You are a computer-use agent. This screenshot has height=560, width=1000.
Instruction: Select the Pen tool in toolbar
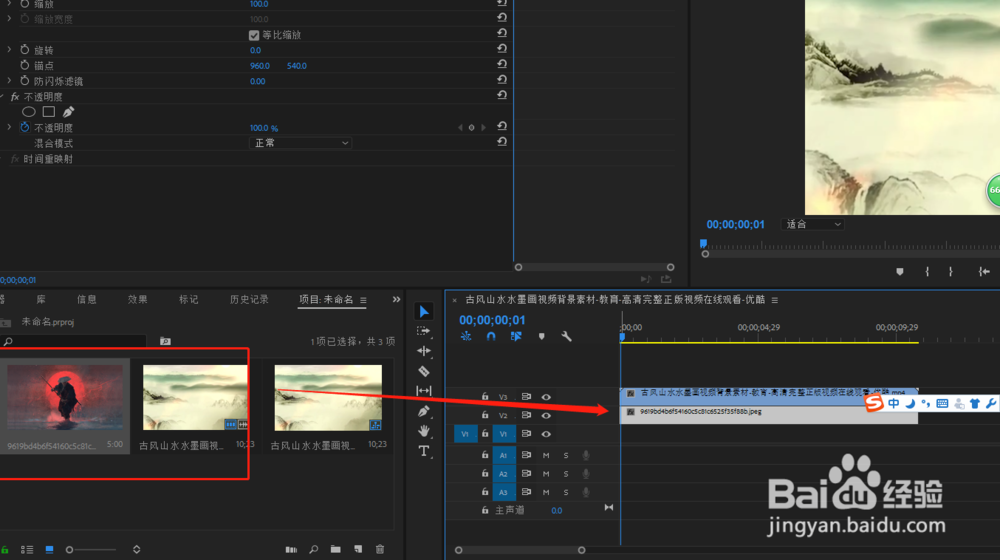[423, 411]
